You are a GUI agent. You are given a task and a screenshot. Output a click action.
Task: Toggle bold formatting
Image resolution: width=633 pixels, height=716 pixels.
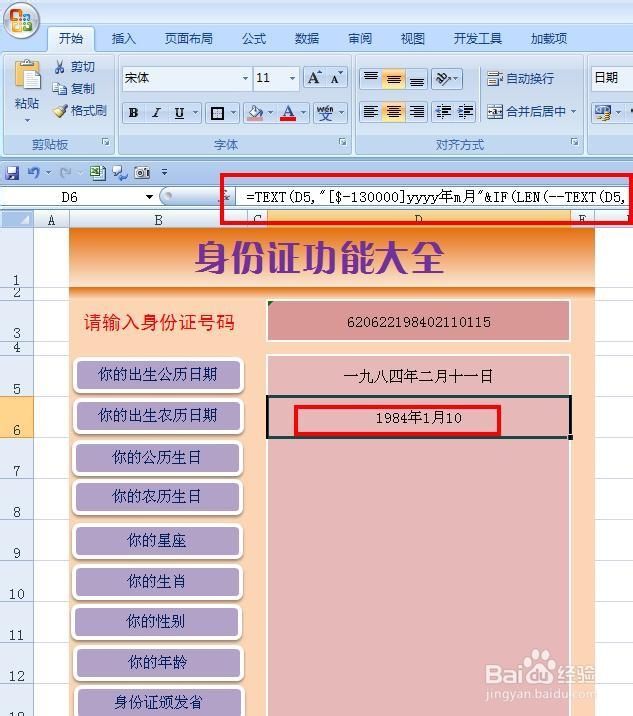pyautogui.click(x=133, y=113)
